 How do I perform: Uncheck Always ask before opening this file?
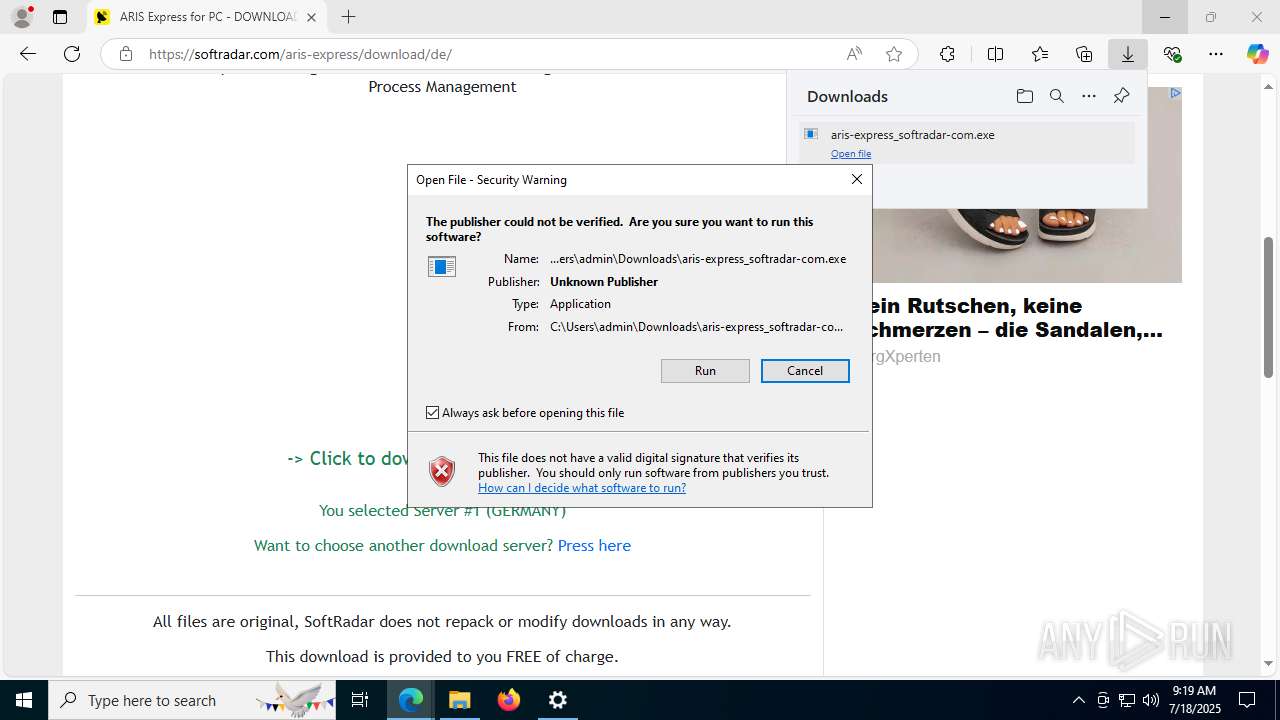coord(433,412)
